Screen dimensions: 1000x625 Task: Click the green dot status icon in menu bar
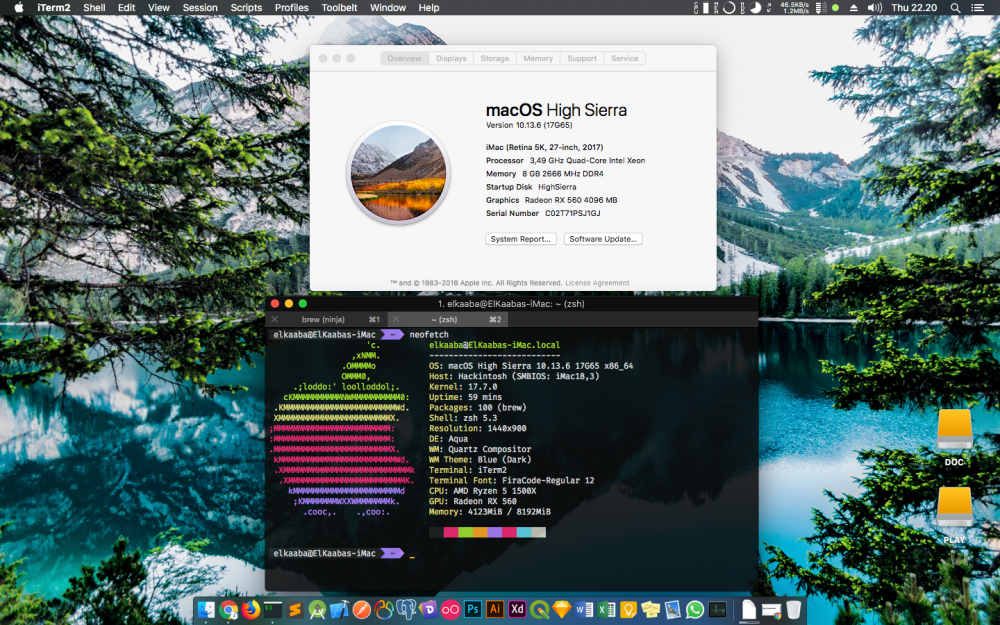tap(835, 8)
